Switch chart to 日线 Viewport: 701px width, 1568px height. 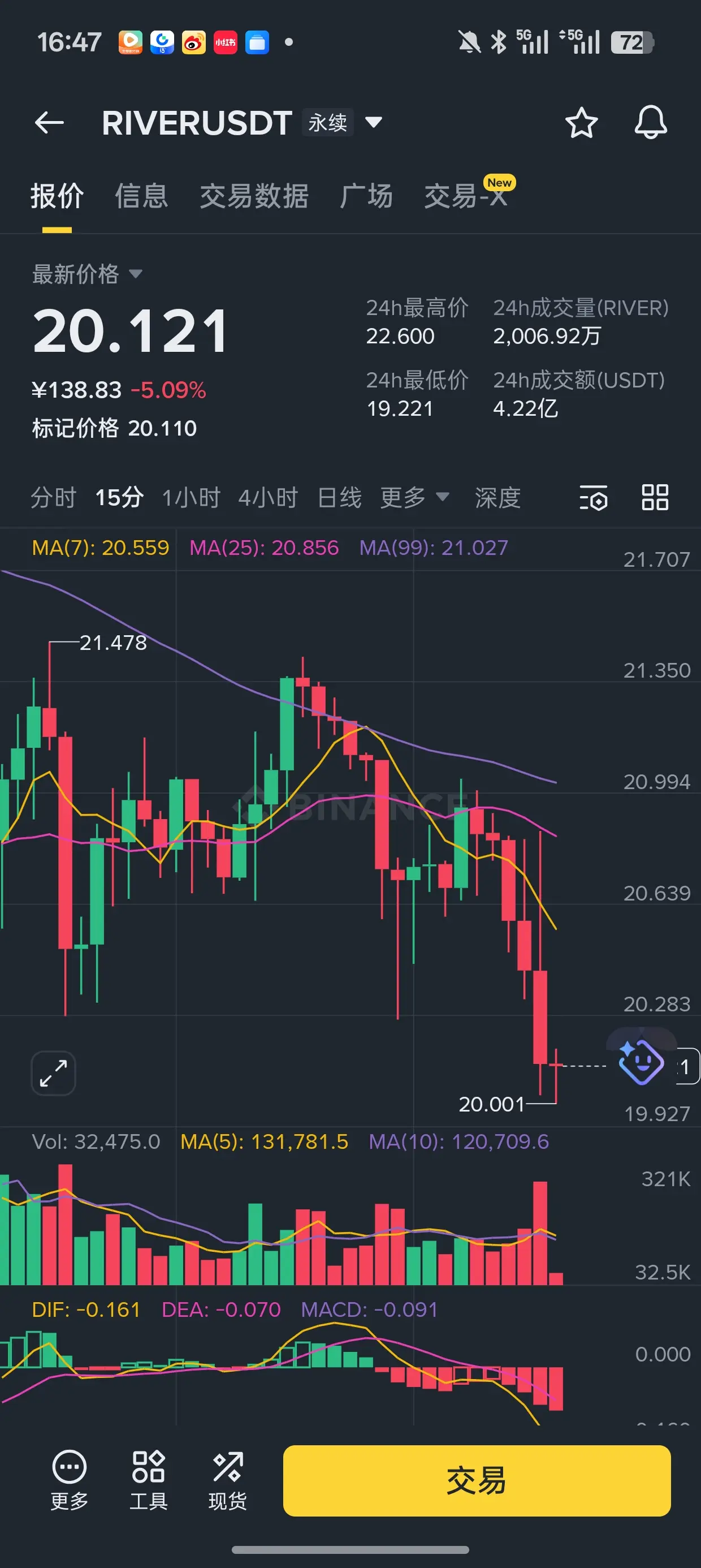pos(340,497)
